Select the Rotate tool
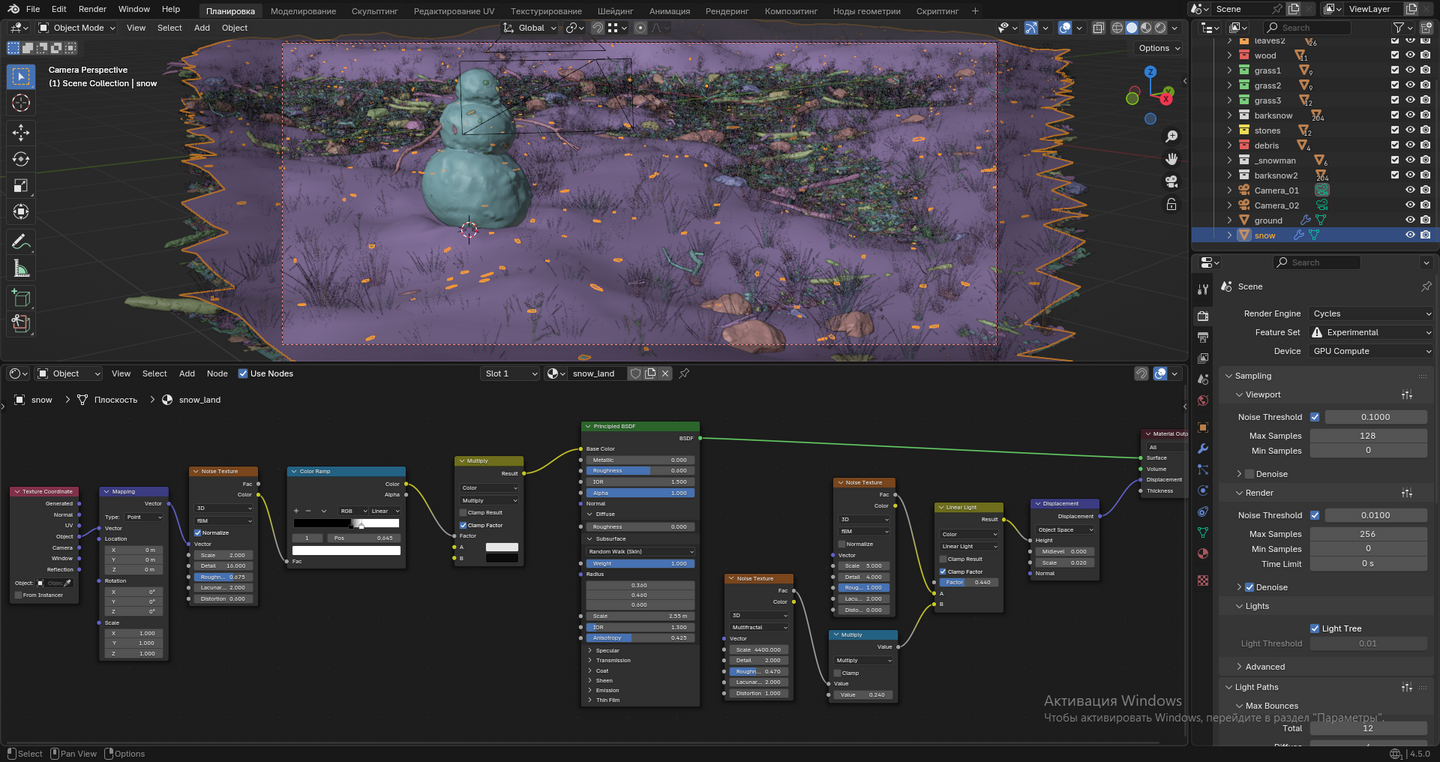The height and width of the screenshot is (762, 1440). click(x=21, y=159)
